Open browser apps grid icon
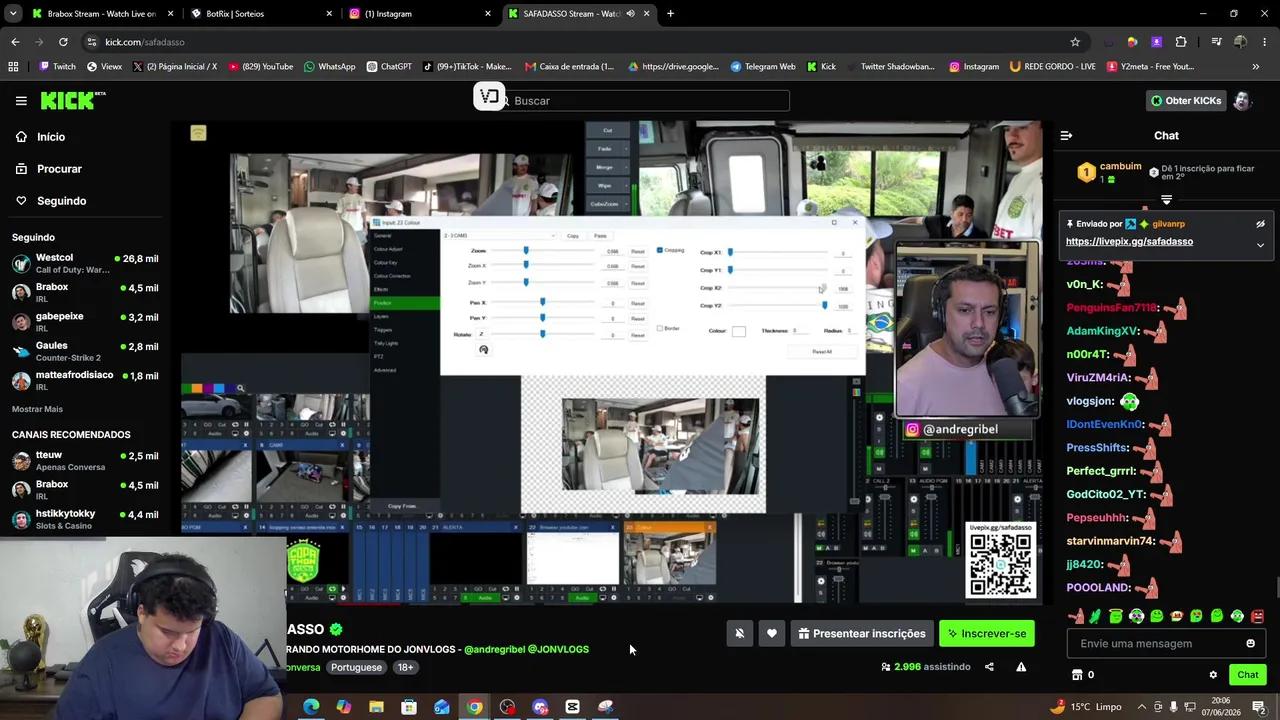Screen dimensions: 1280x720 tap(13, 67)
